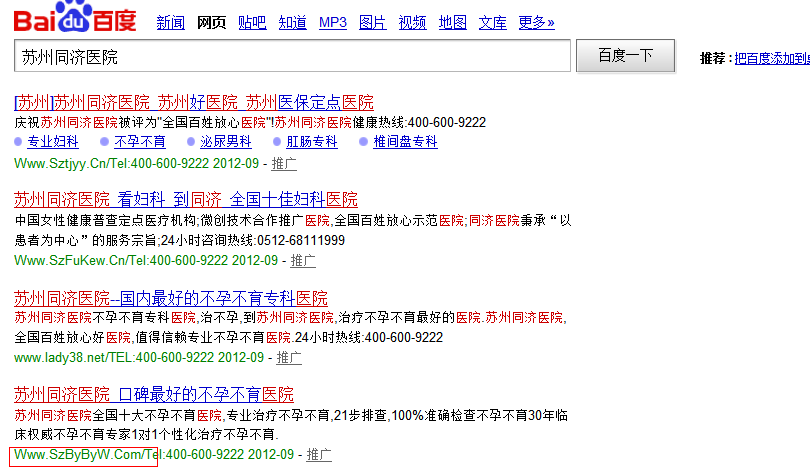Click the 推广 label after Www.Sztjyy.Cn
Screen dimensions: 810x472
coord(284,164)
